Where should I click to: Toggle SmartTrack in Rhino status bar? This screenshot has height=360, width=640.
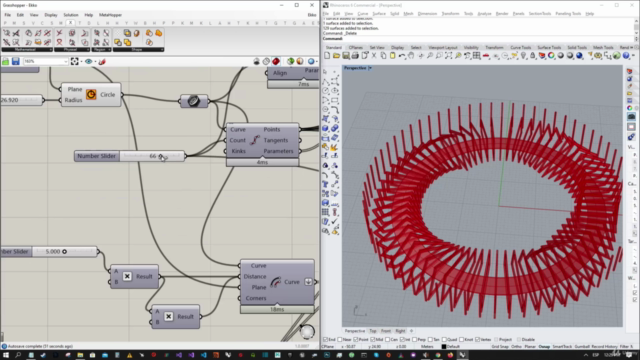562,347
